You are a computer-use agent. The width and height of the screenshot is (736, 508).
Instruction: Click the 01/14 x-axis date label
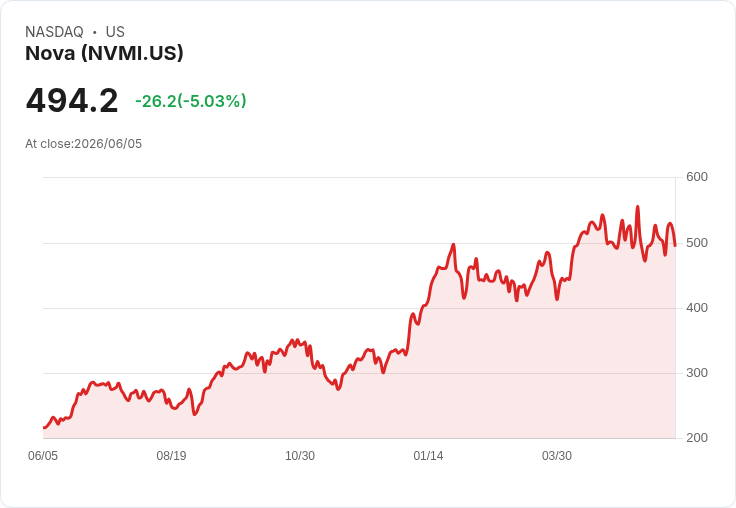coord(428,456)
